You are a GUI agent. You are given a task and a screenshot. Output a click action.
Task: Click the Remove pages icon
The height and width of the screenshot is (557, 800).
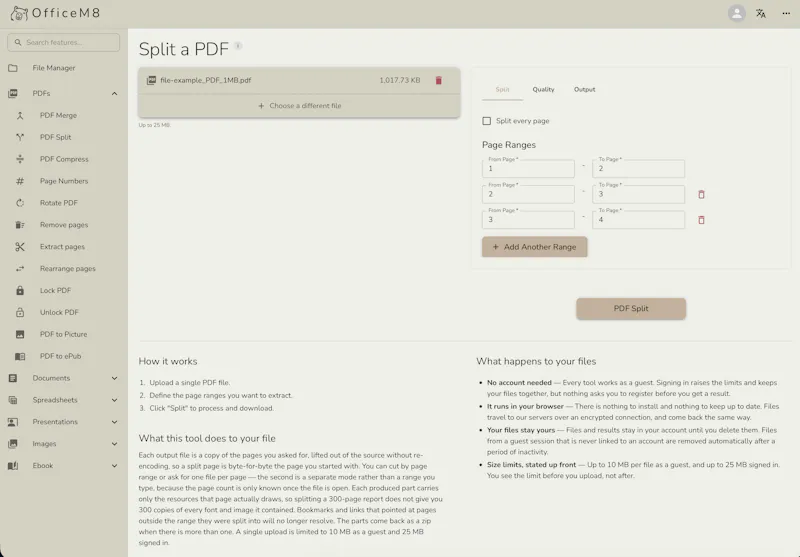pos(20,225)
